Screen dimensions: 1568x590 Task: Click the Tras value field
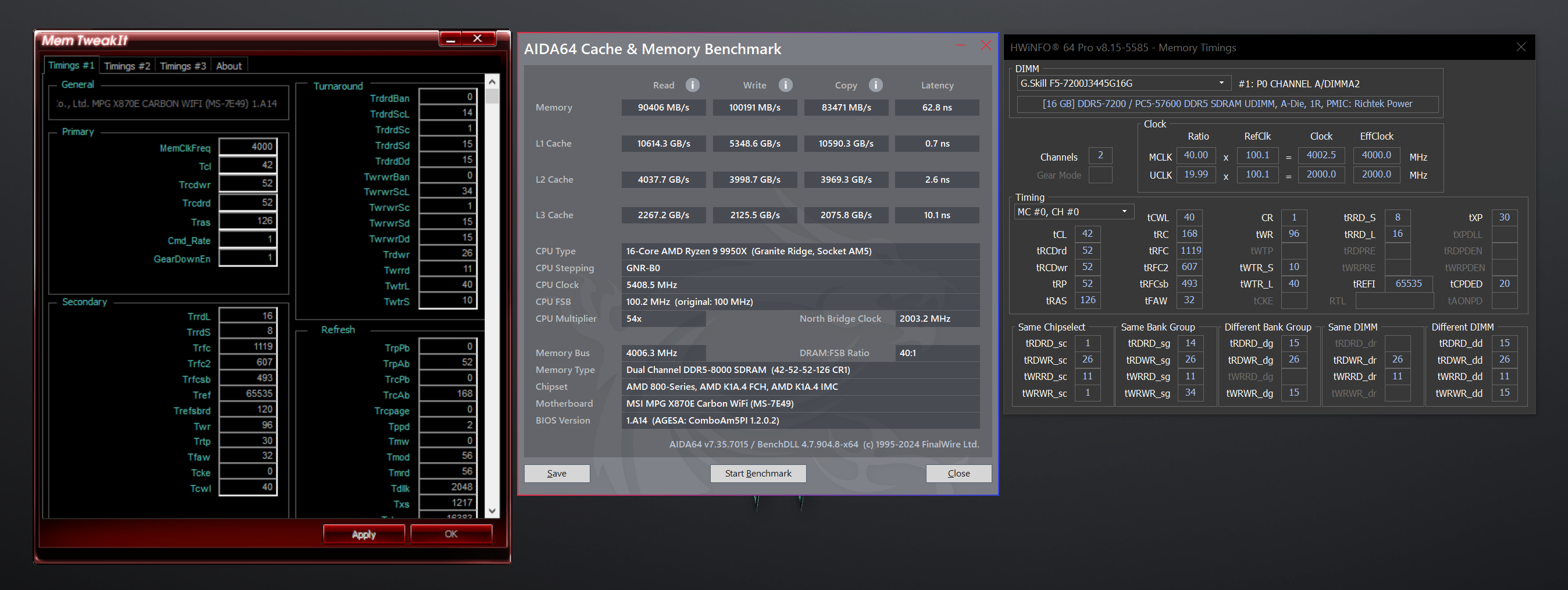[248, 221]
